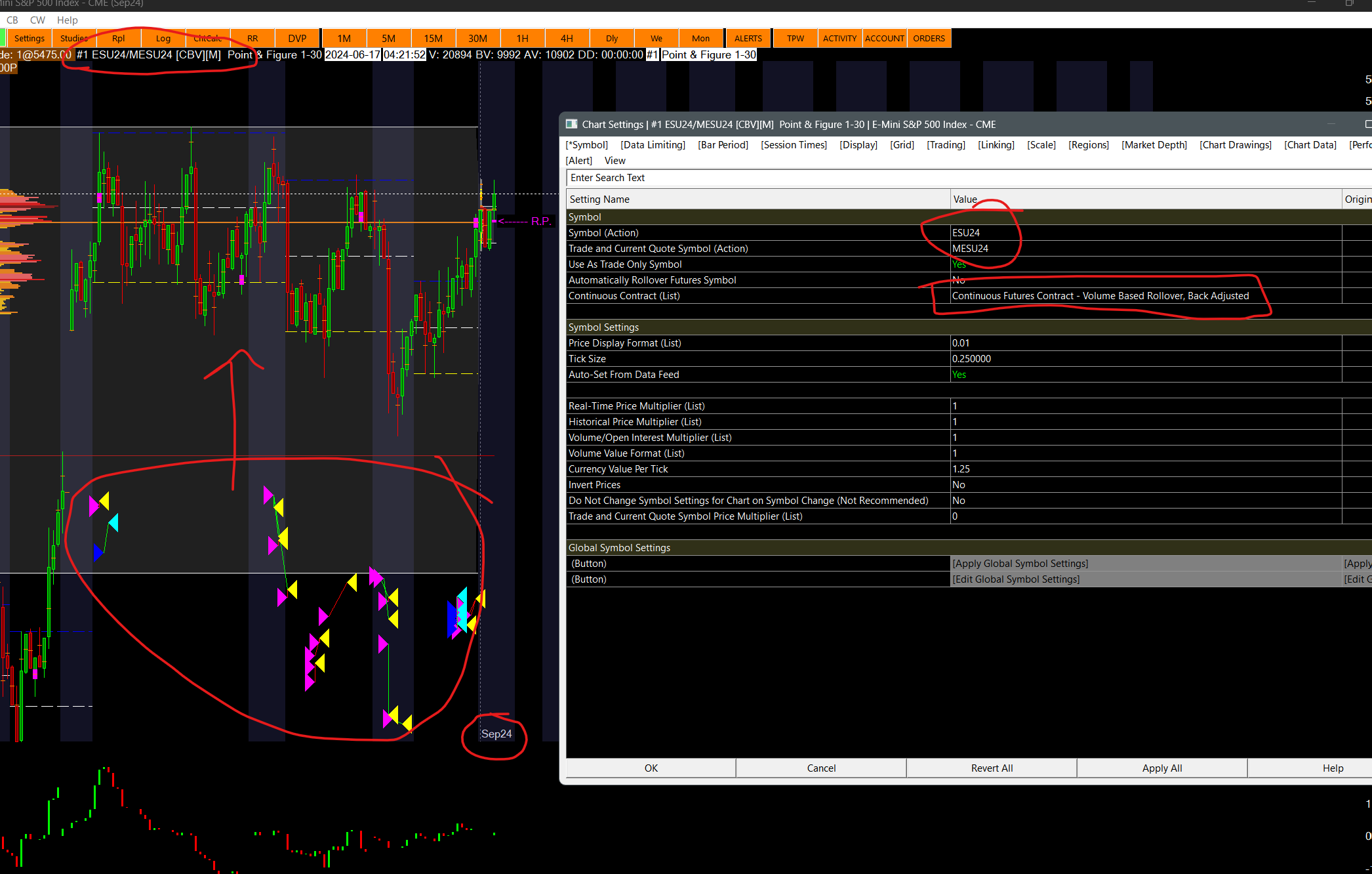Switch chart to 1H timeframe
1372x874 pixels.
click(x=522, y=38)
